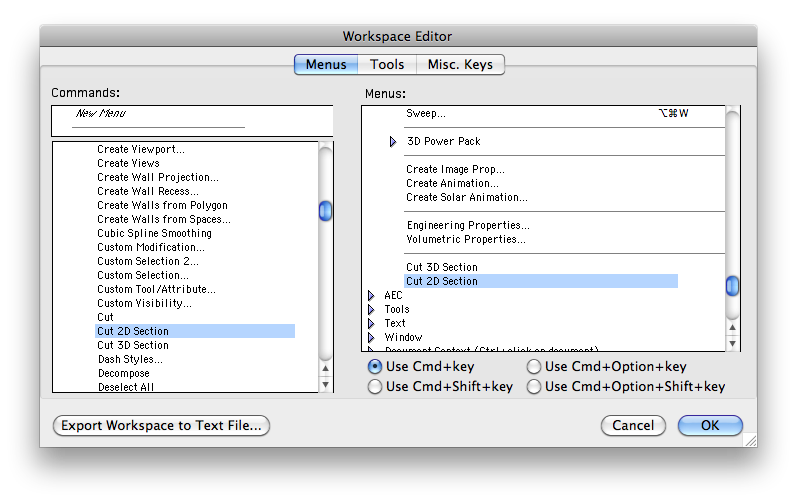Viewport: 797px width, 502px height.
Task: Choose Use Cmd+Option+Shift+key radio button
Action: 534,386
